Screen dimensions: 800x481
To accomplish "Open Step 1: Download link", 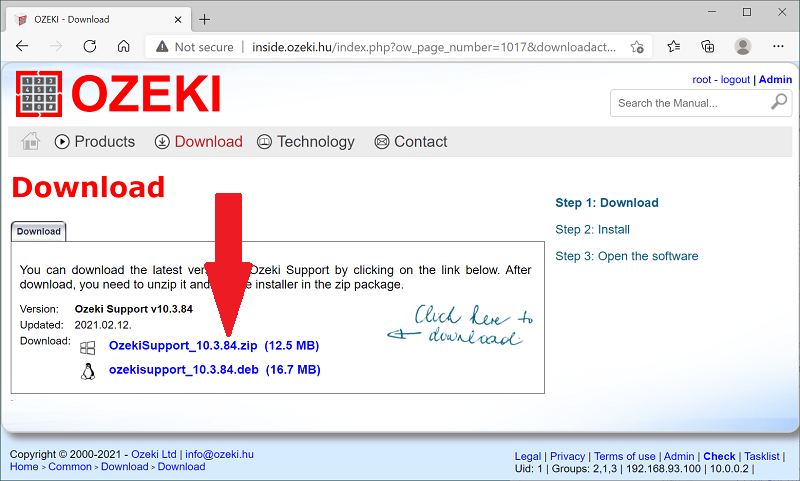I will pyautogui.click(x=607, y=202).
